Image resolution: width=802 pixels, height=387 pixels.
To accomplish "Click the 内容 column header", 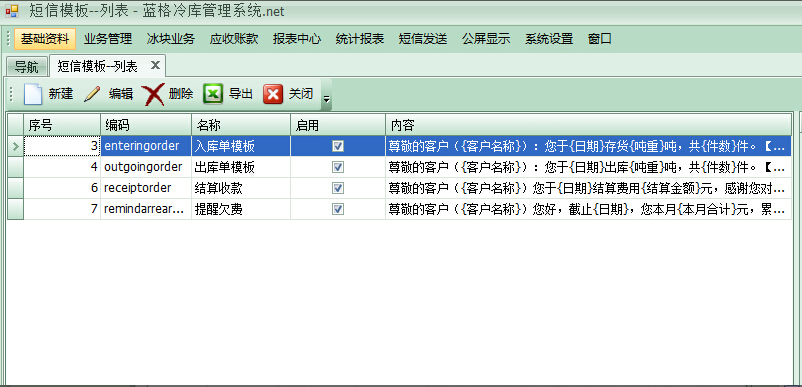I will (x=588, y=125).
